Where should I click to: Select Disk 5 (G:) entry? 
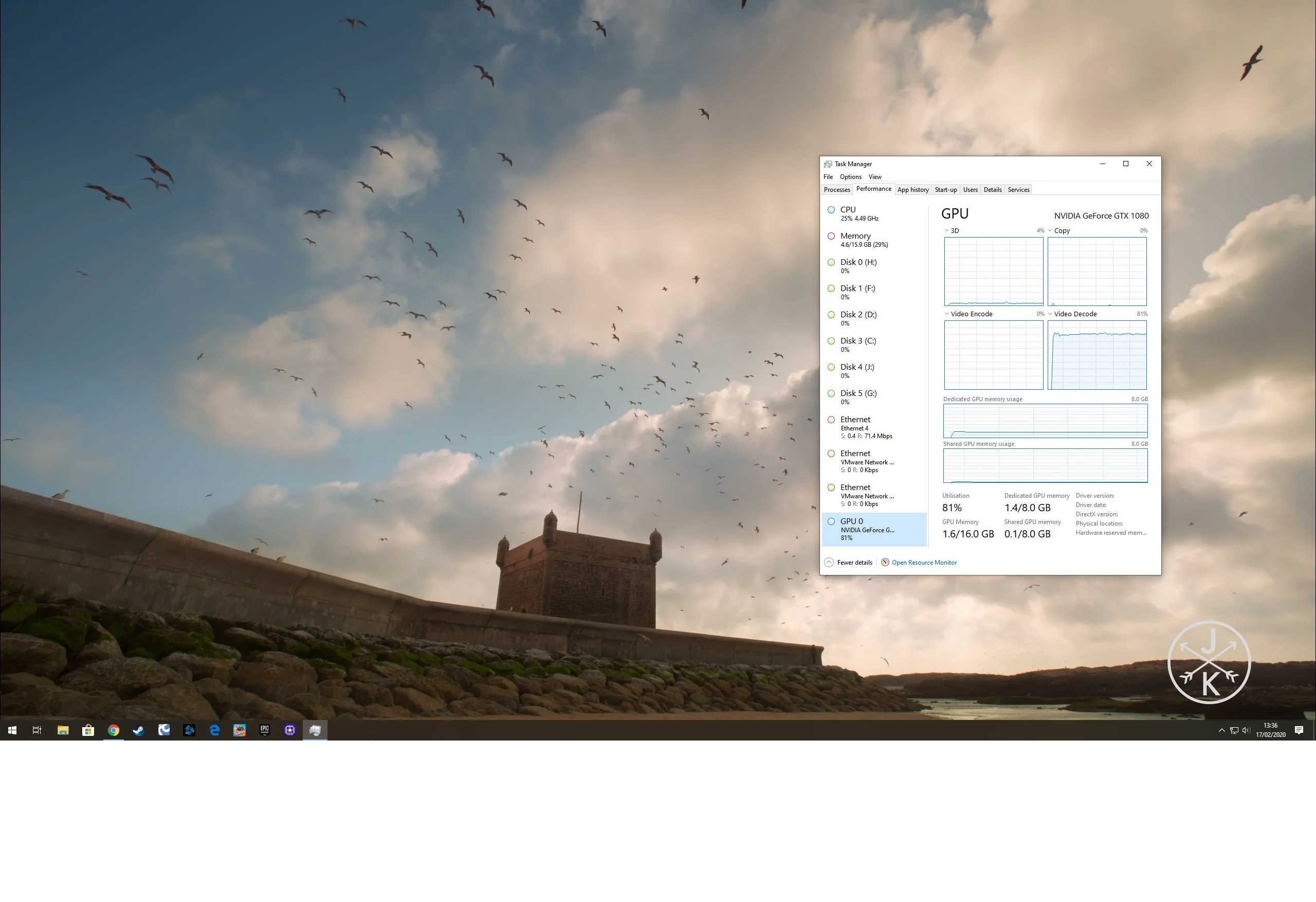point(874,397)
